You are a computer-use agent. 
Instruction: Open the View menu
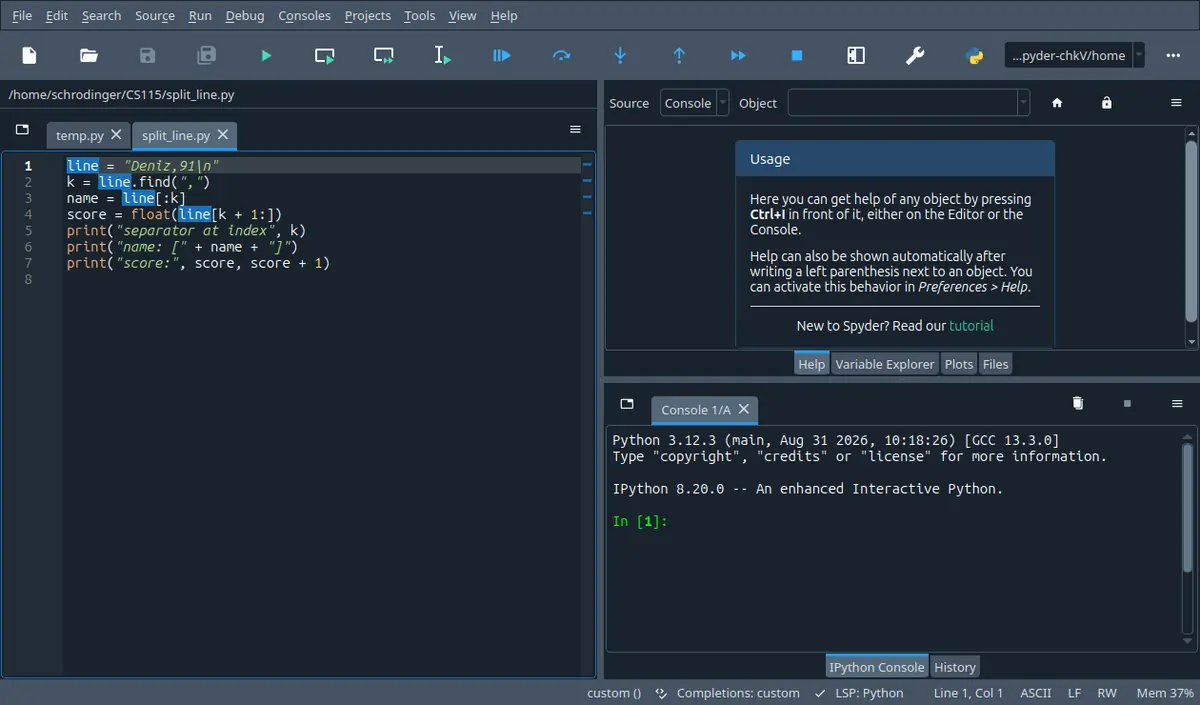(463, 16)
